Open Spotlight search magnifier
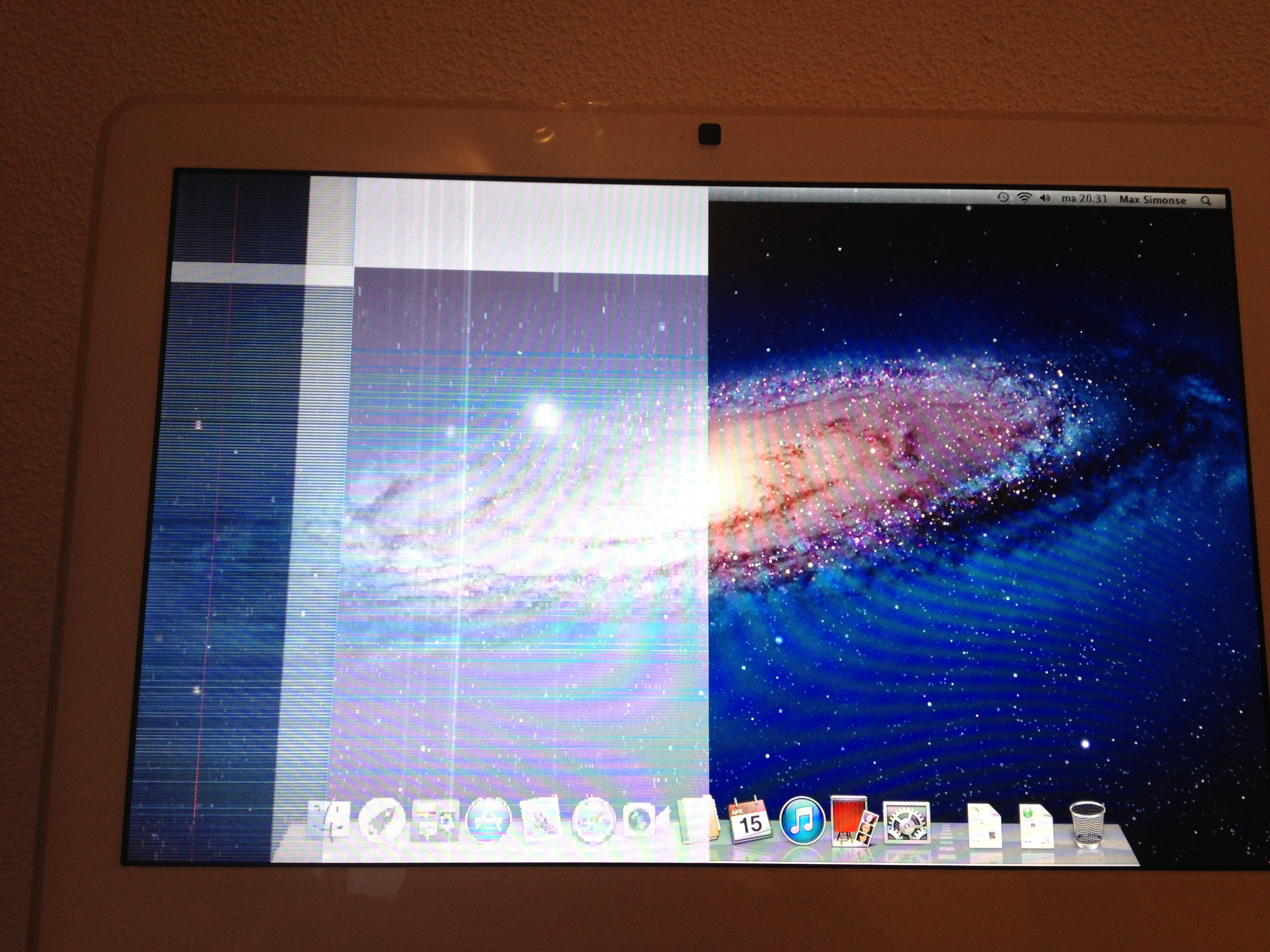The image size is (1270, 952). coord(1206,200)
